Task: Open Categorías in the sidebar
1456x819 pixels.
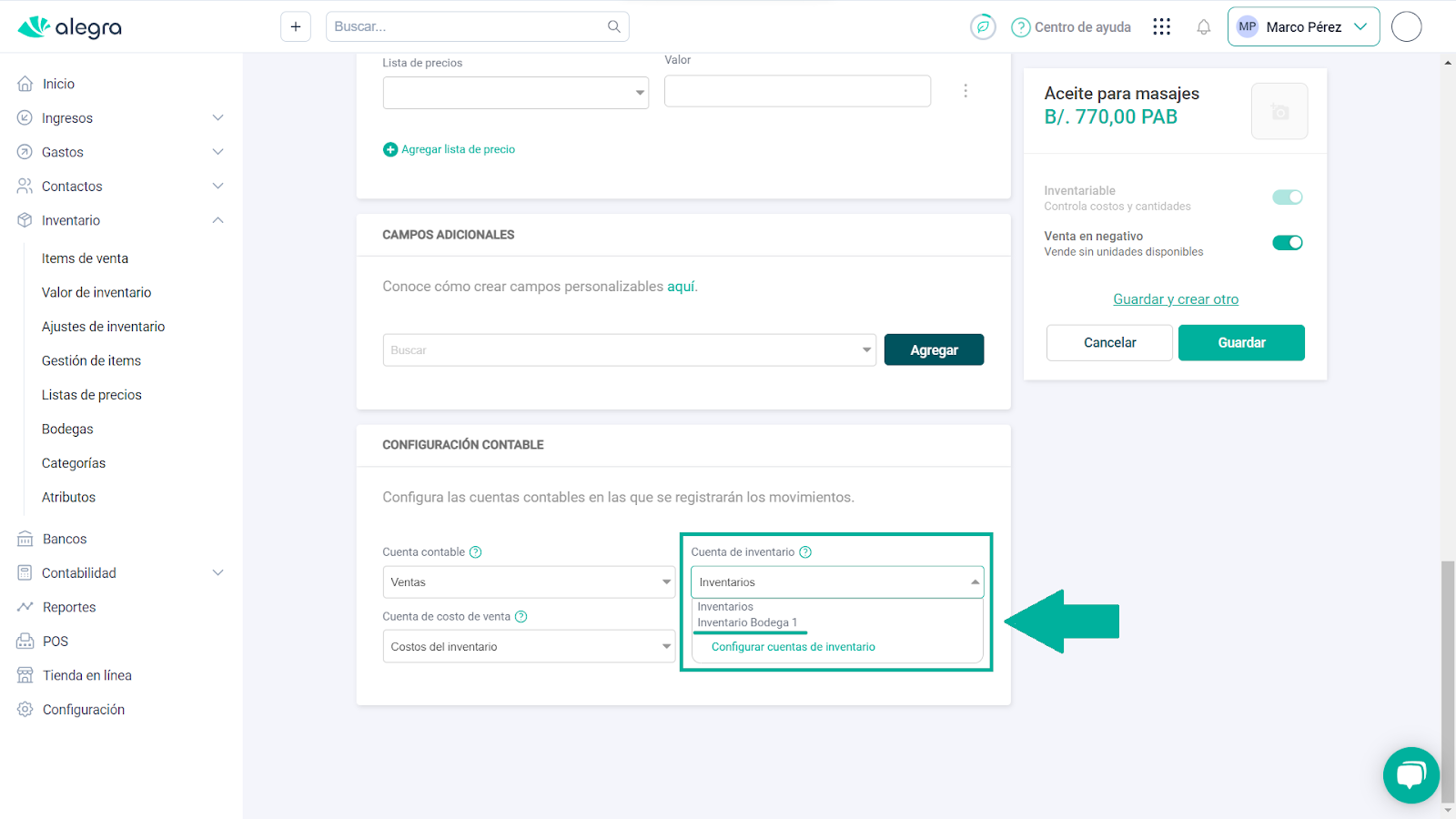Action: pos(74,463)
